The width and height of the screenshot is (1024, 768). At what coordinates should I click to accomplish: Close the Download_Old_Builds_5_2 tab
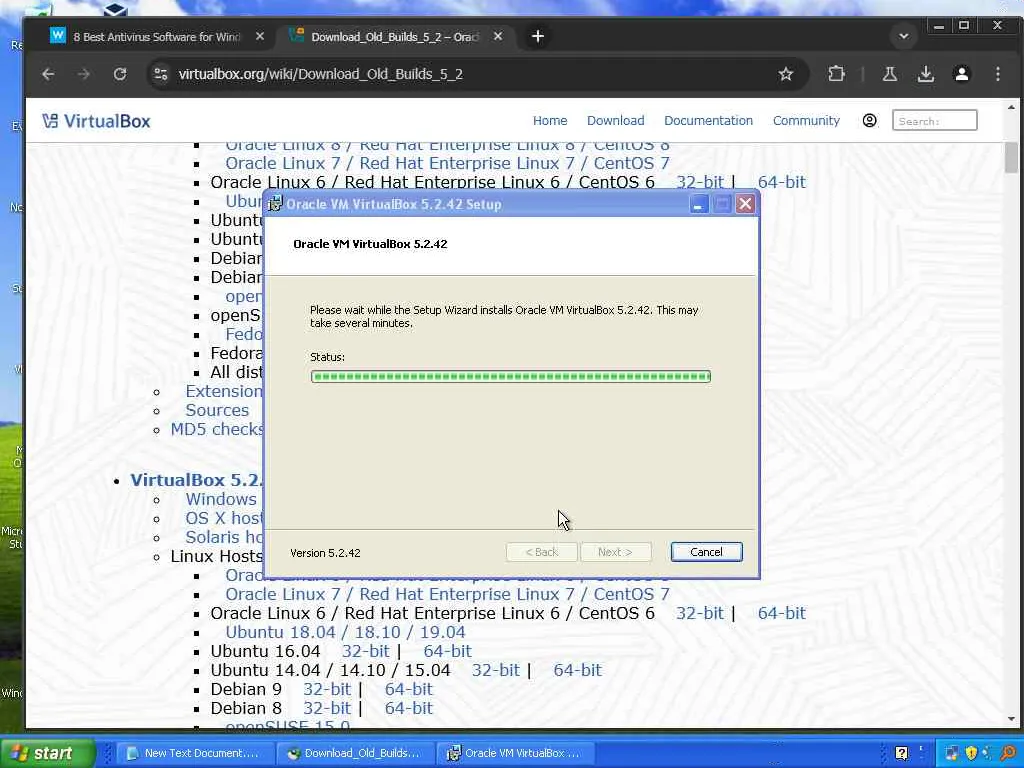click(x=498, y=37)
